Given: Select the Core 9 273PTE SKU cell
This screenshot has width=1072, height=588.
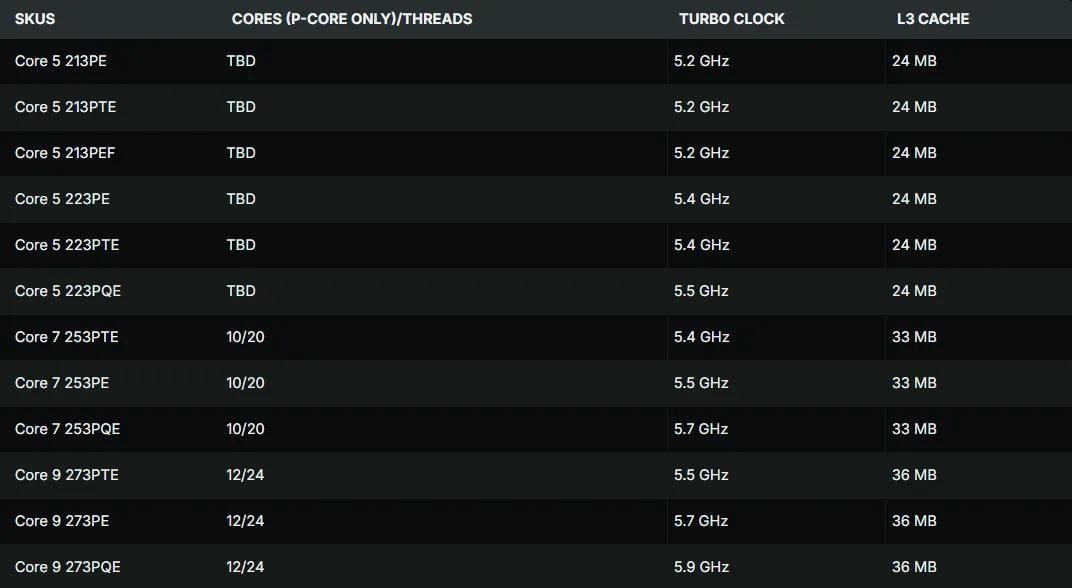Looking at the screenshot, I should [x=67, y=475].
